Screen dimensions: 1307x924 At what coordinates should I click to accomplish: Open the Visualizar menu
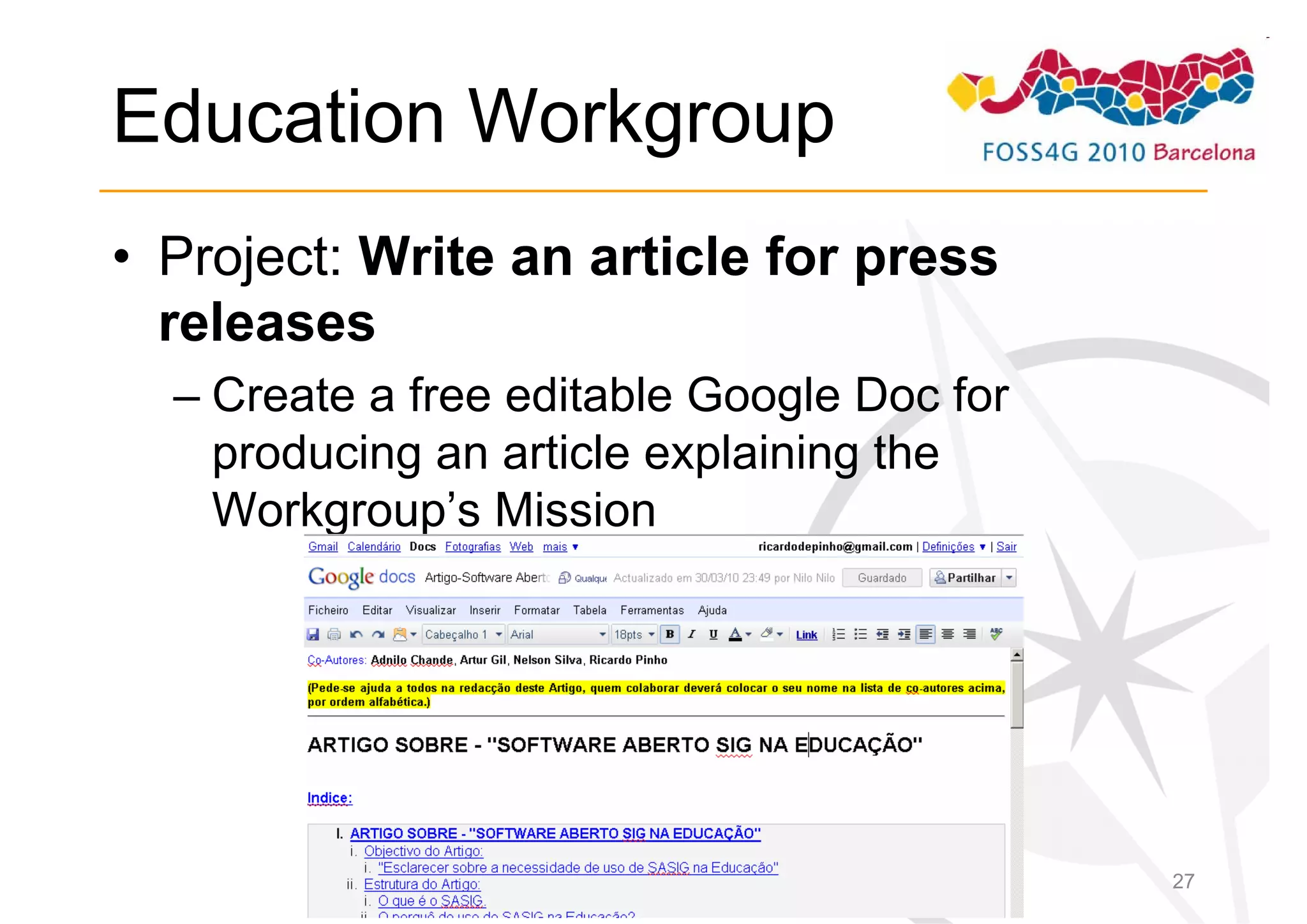[x=431, y=610]
